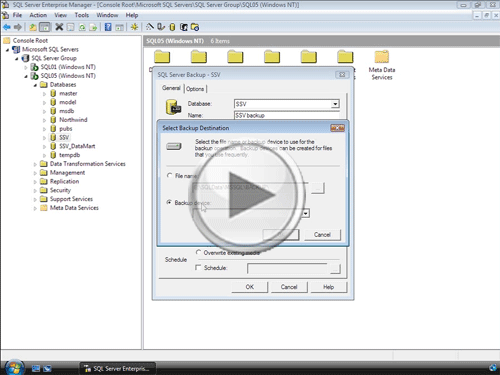Expand the Management tree node

pos(35,173)
